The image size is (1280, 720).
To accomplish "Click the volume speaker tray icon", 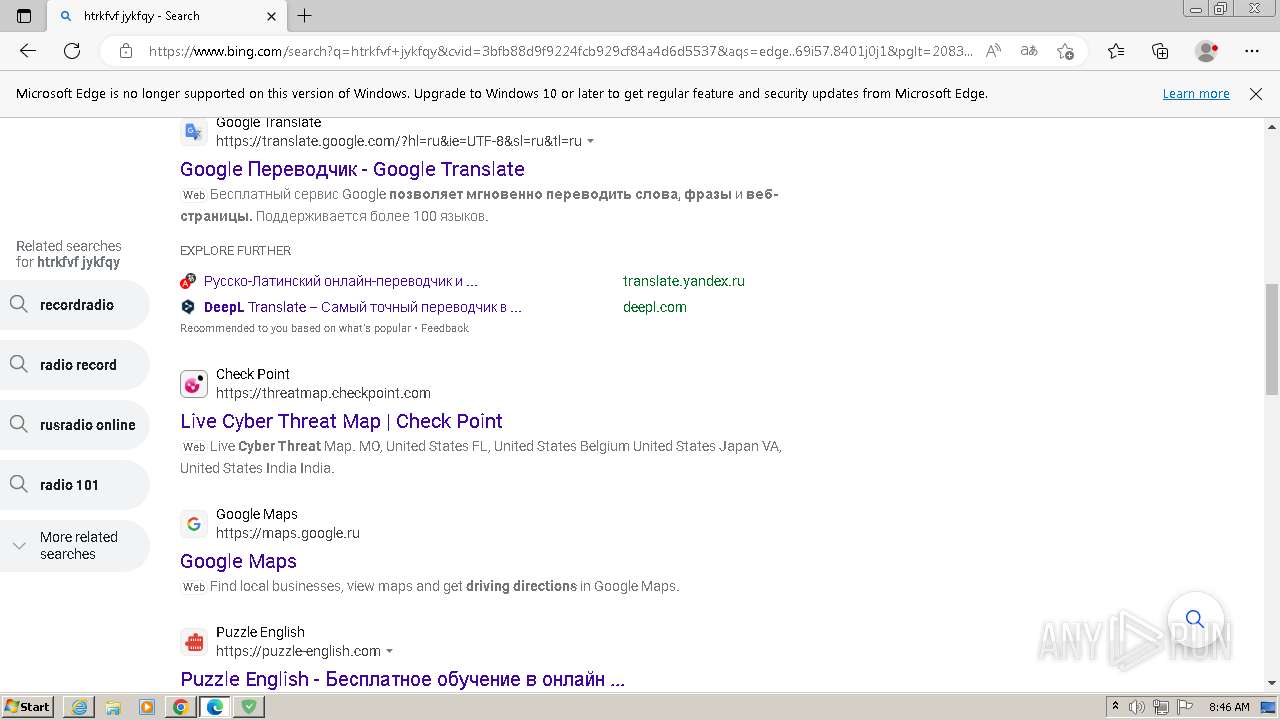I will pyautogui.click(x=1137, y=707).
